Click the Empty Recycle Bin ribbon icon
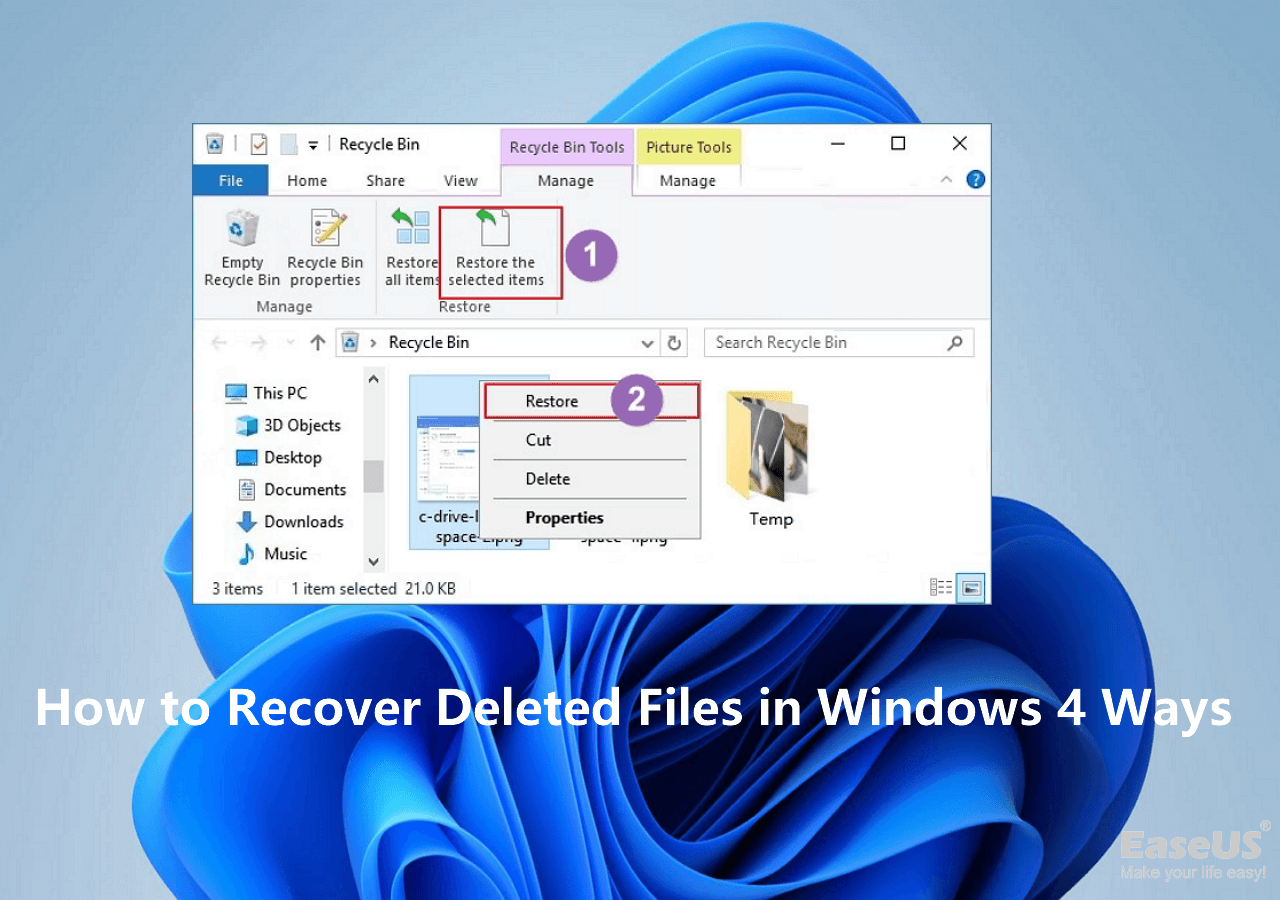 [242, 249]
